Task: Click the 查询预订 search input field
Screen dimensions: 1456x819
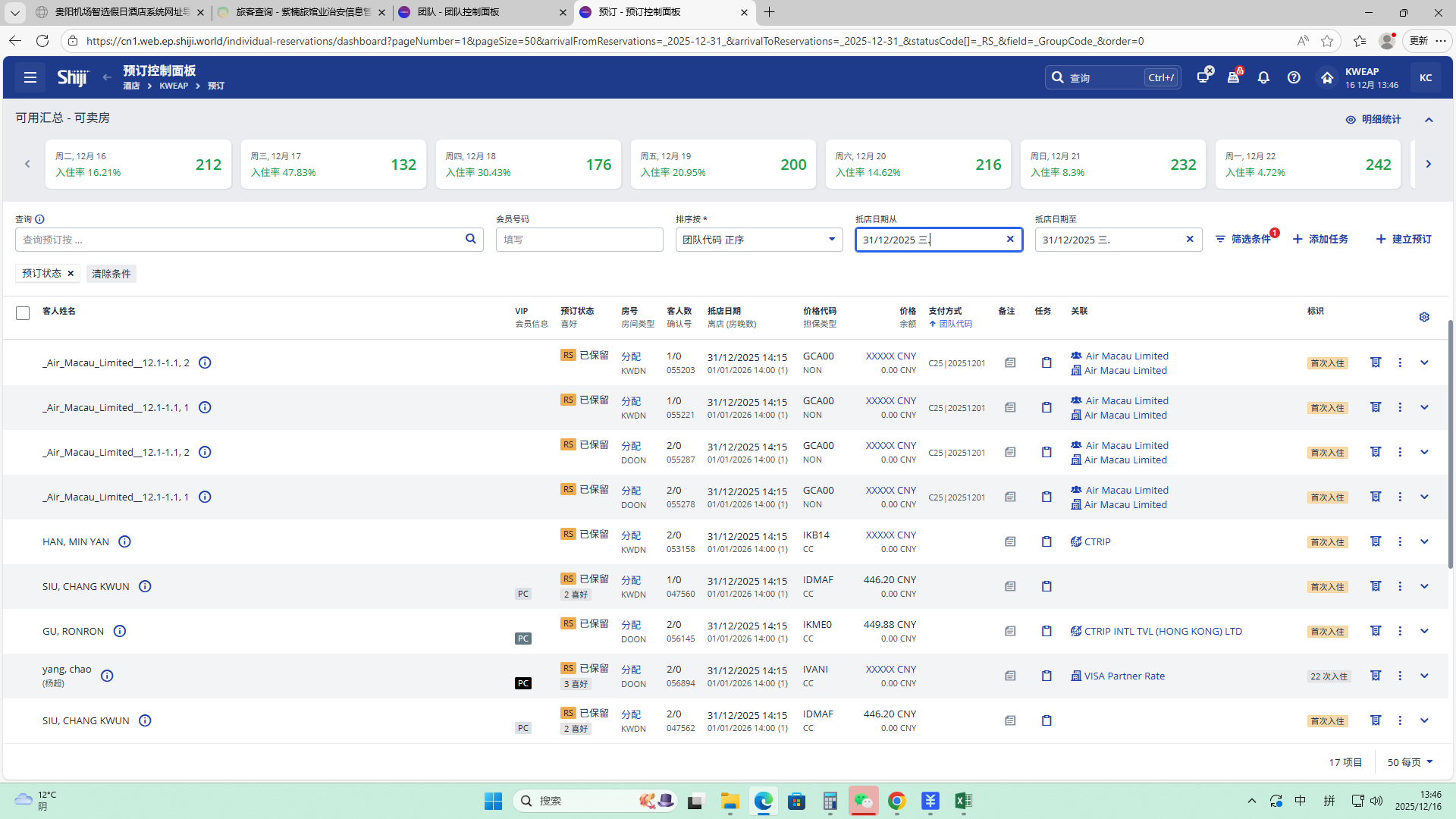Action: pos(239,240)
